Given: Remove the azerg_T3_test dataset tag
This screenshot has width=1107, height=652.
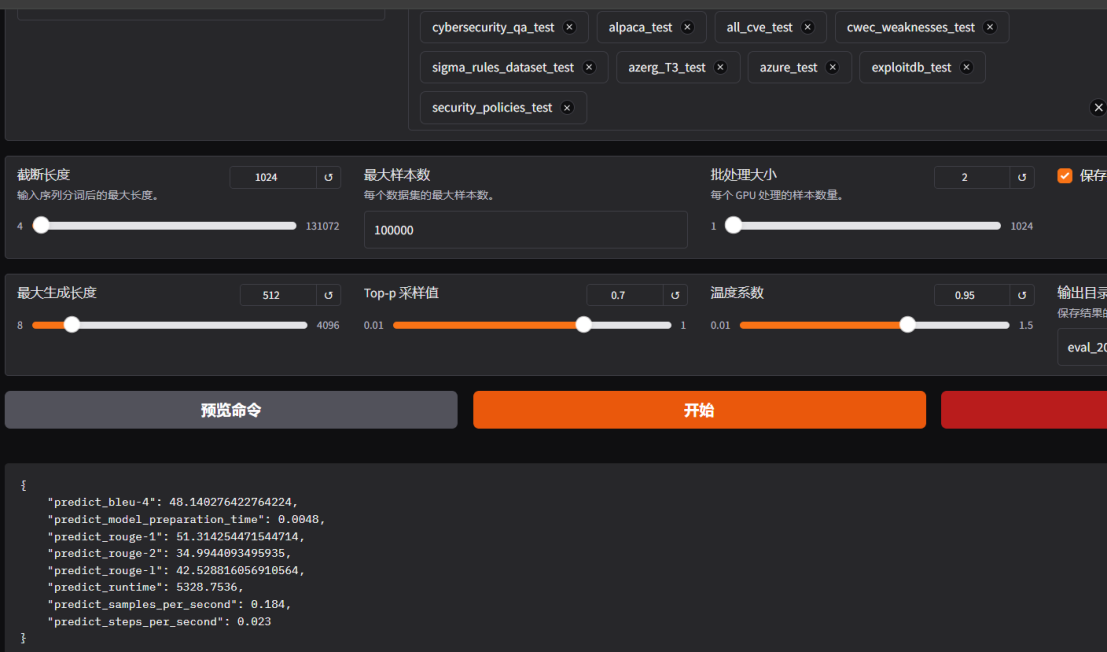Looking at the screenshot, I should coord(720,68).
